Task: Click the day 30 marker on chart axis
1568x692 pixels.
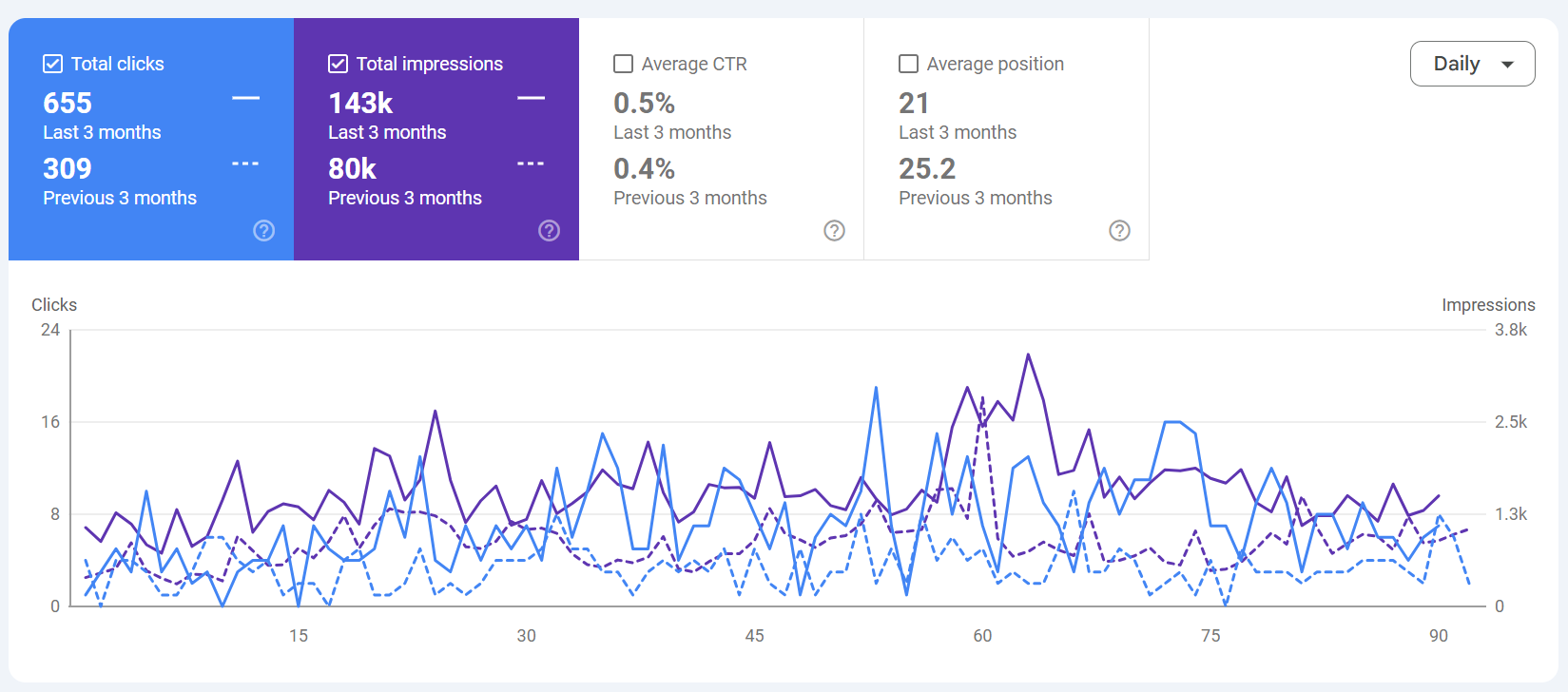Action: point(526,636)
